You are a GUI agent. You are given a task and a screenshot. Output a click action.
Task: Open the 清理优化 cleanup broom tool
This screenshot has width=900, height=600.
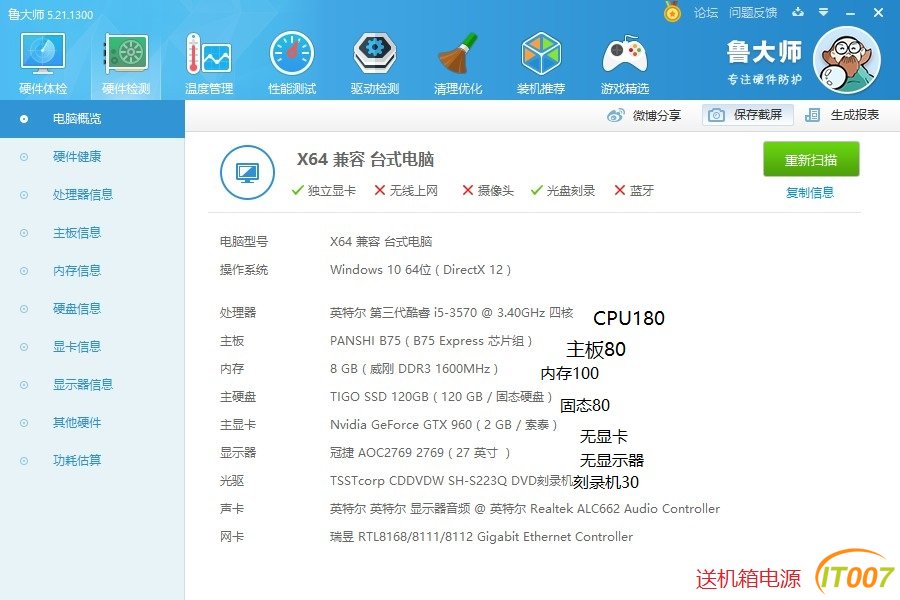[457, 64]
